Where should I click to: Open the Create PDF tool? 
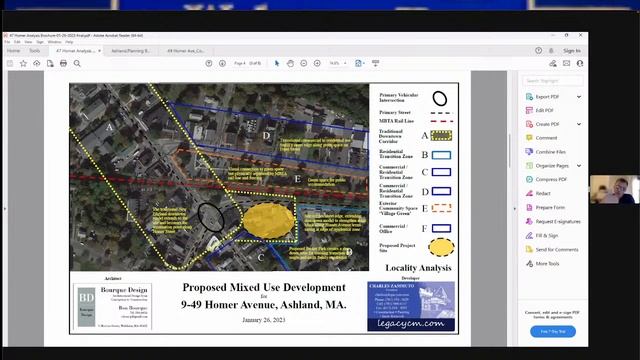tap(547, 124)
